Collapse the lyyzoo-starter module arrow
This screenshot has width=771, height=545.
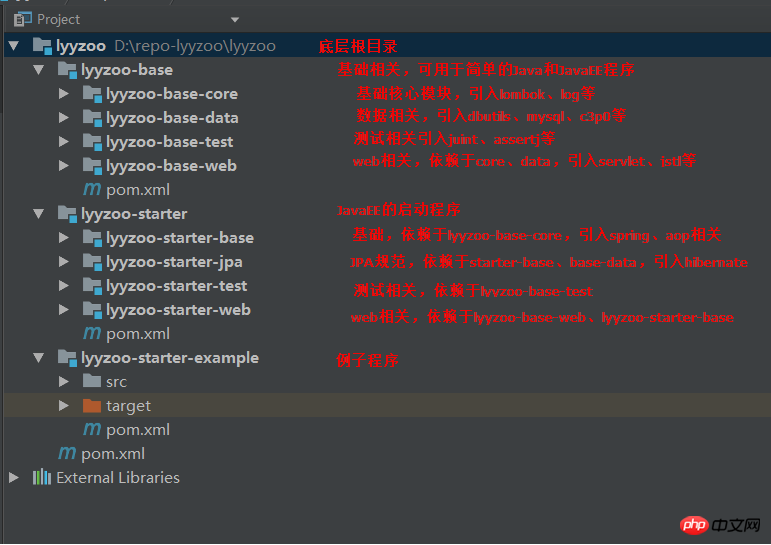pyautogui.click(x=39, y=214)
